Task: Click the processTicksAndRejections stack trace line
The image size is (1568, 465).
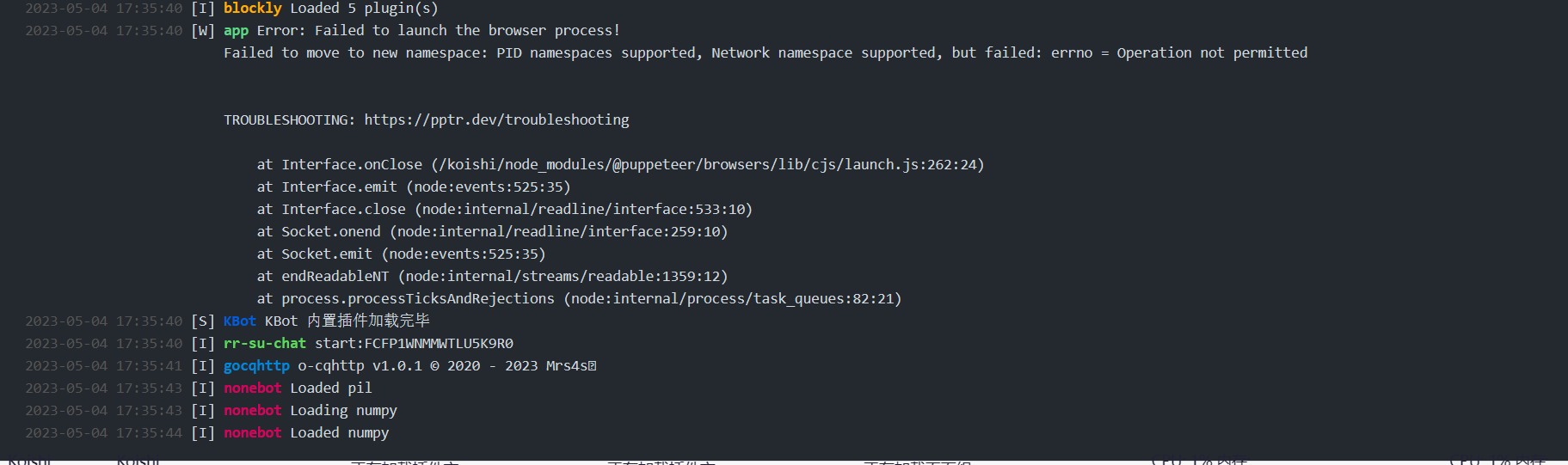Action: pyautogui.click(x=579, y=298)
